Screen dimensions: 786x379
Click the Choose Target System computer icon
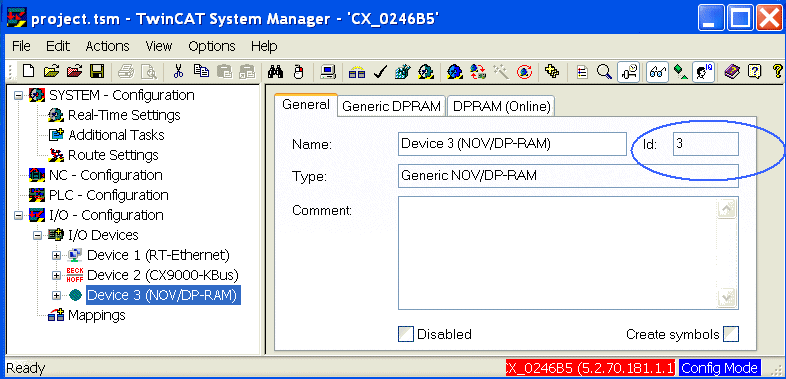328,72
